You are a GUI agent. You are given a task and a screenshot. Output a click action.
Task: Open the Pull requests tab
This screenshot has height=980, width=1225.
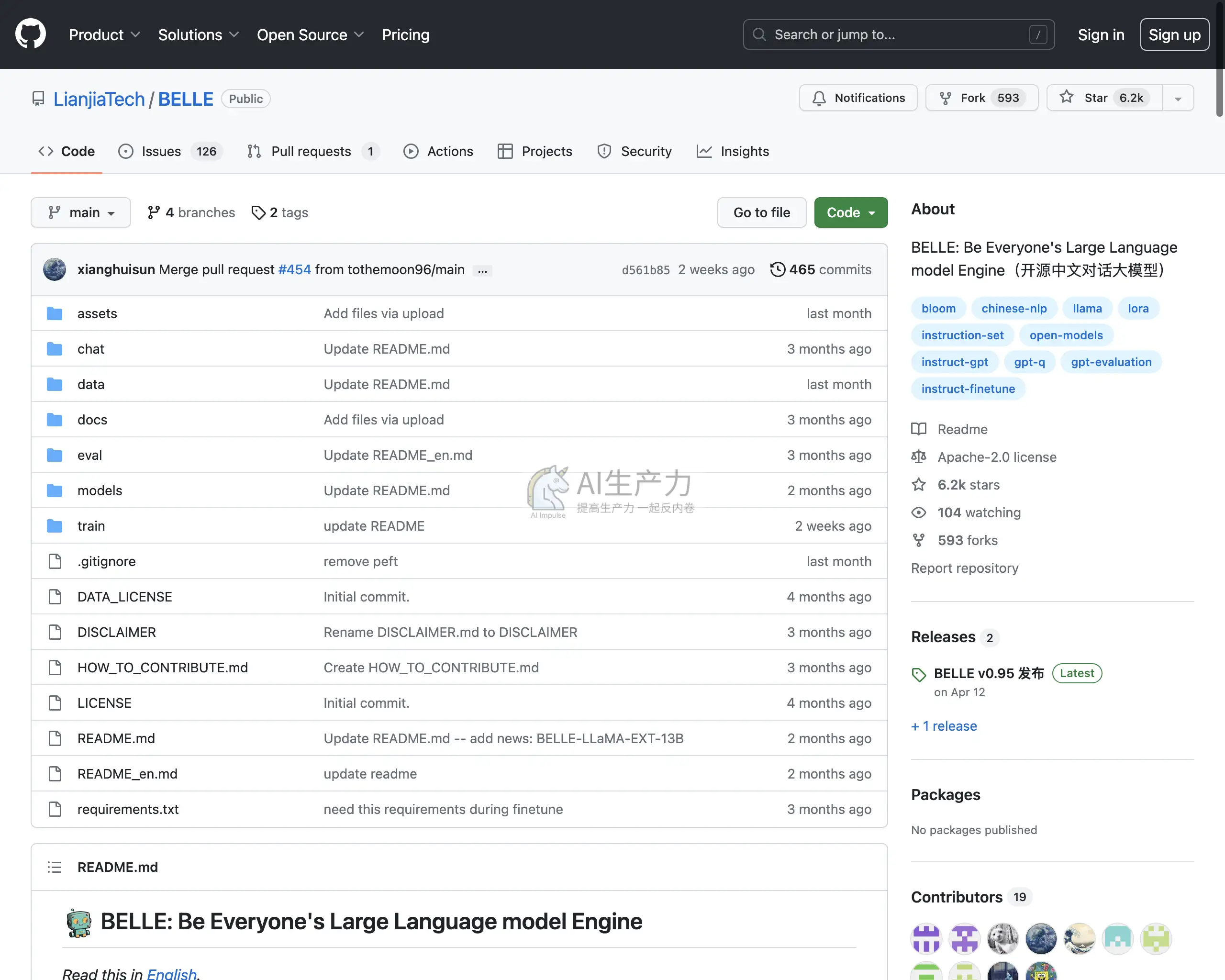[x=313, y=151]
